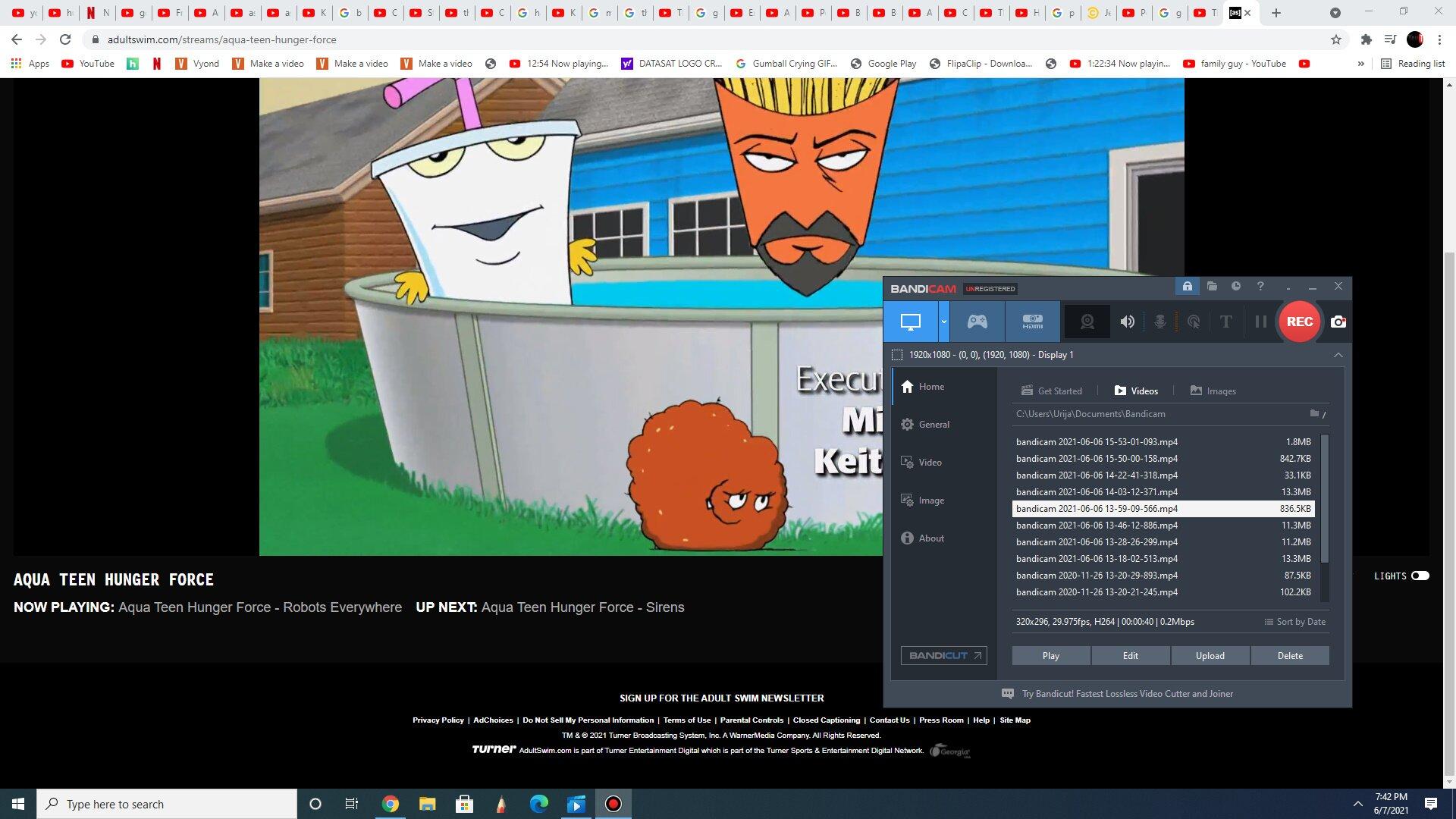Select Bandicam screen recording mode
The height and width of the screenshot is (819, 1456).
pyautogui.click(x=910, y=322)
